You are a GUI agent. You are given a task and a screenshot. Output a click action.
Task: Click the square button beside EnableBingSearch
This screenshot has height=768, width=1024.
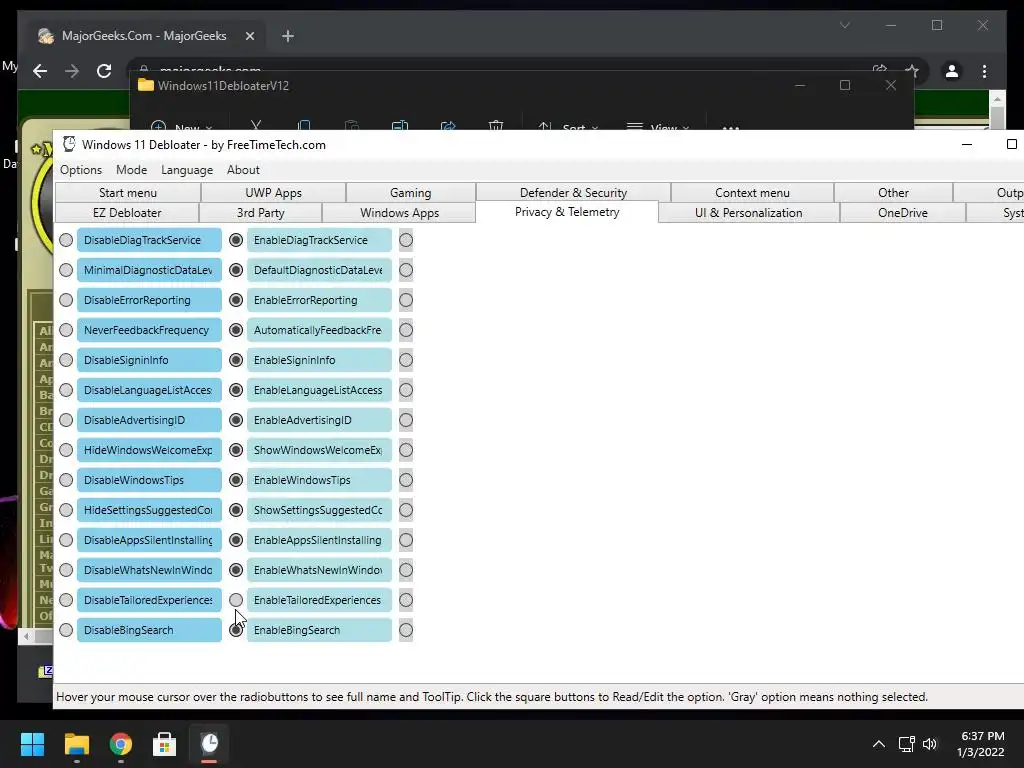[x=406, y=630]
